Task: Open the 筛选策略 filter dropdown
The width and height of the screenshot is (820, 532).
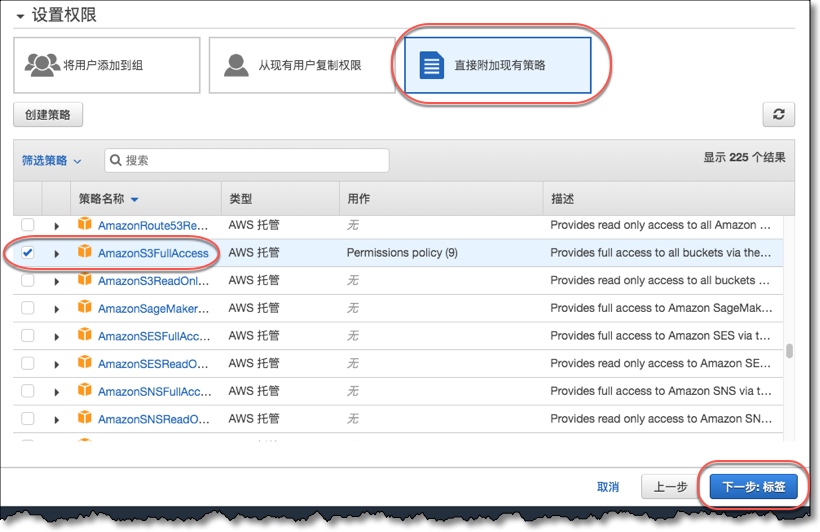Action: (x=51, y=161)
